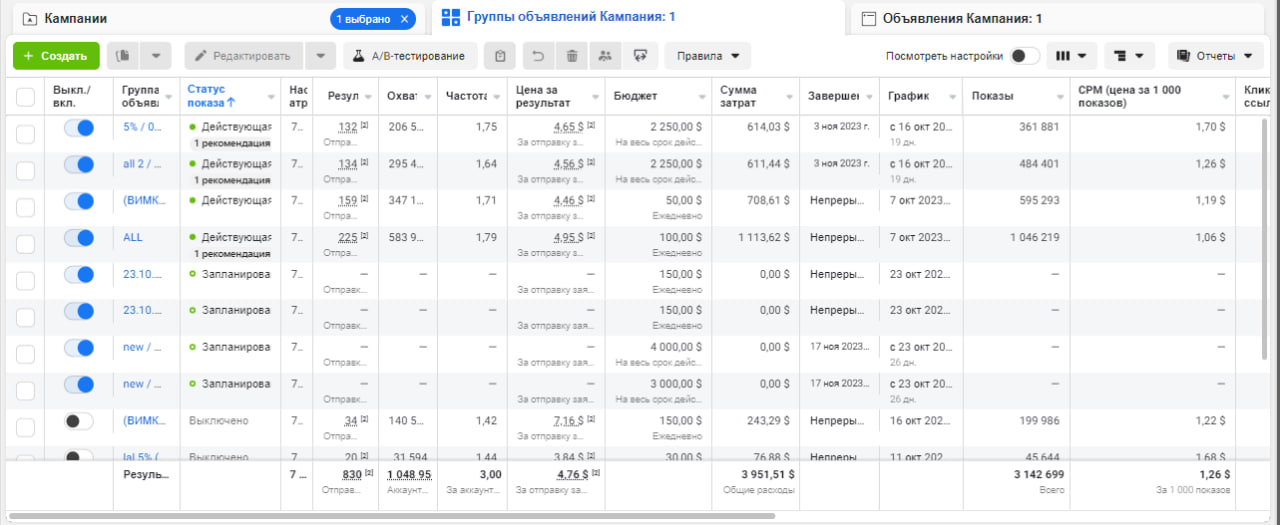Image resolution: width=1280 pixels, height=525 pixels.
Task: Click the clipboard paste icon in toolbar
Action: [x=500, y=56]
